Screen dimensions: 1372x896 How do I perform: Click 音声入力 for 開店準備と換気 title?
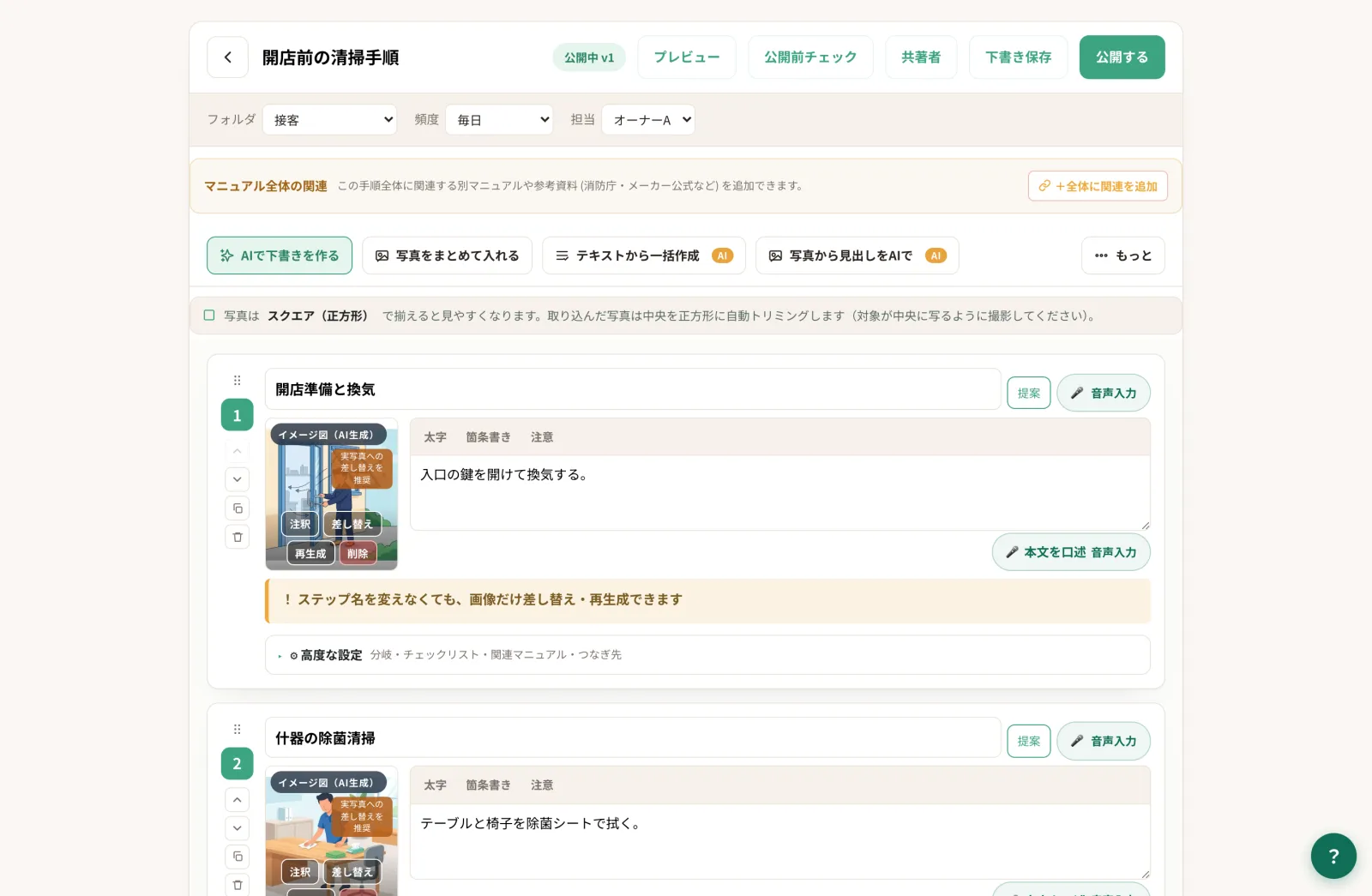coord(1104,393)
